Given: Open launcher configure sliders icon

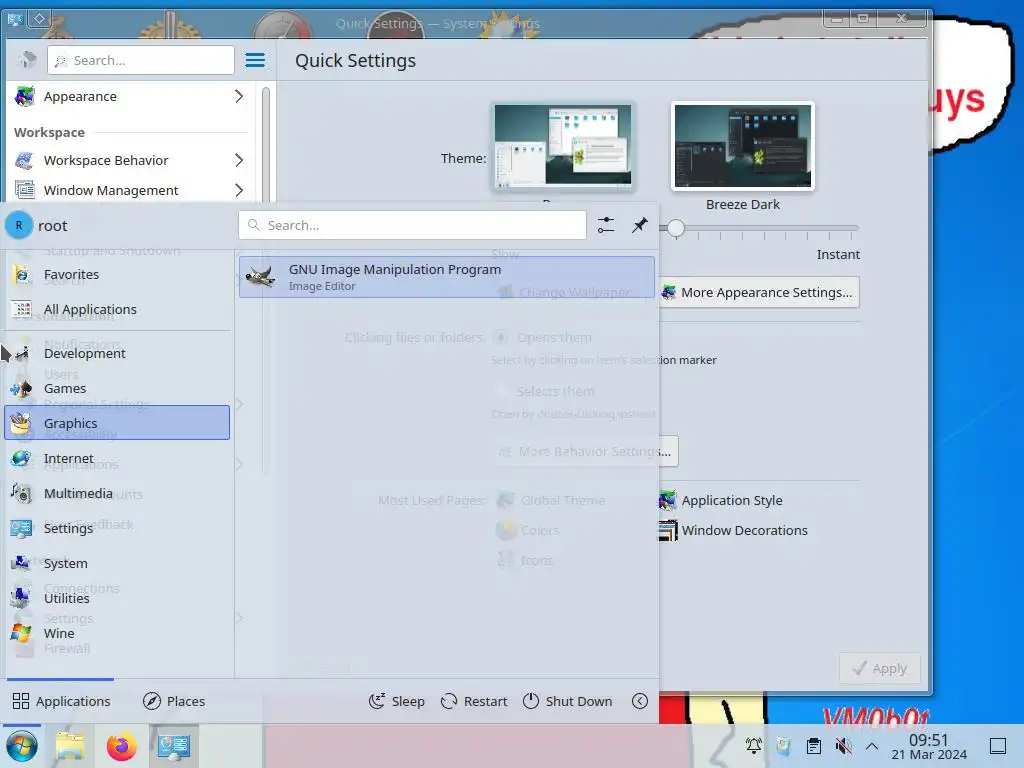Looking at the screenshot, I should click(x=606, y=225).
